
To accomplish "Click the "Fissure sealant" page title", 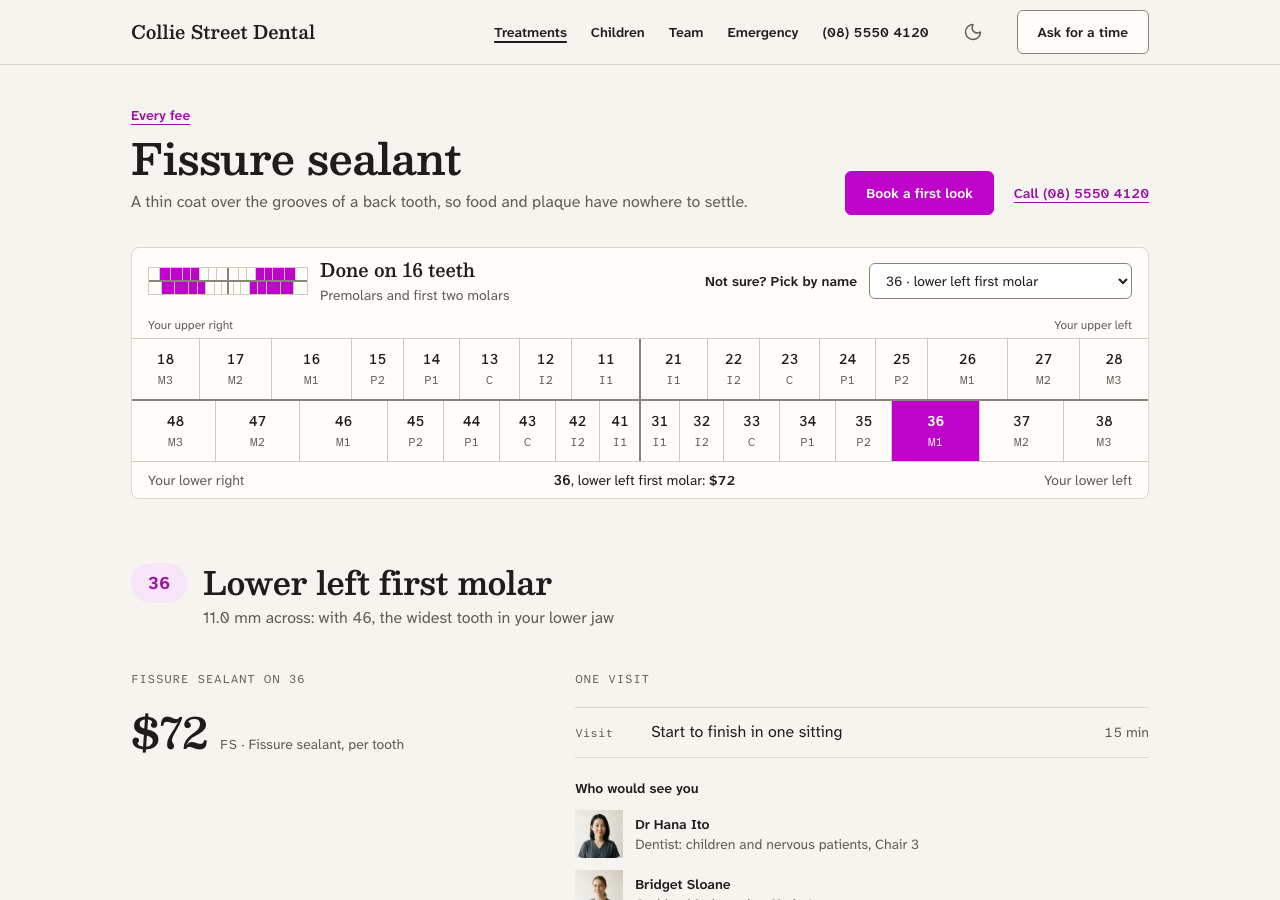I will click(296, 159).
